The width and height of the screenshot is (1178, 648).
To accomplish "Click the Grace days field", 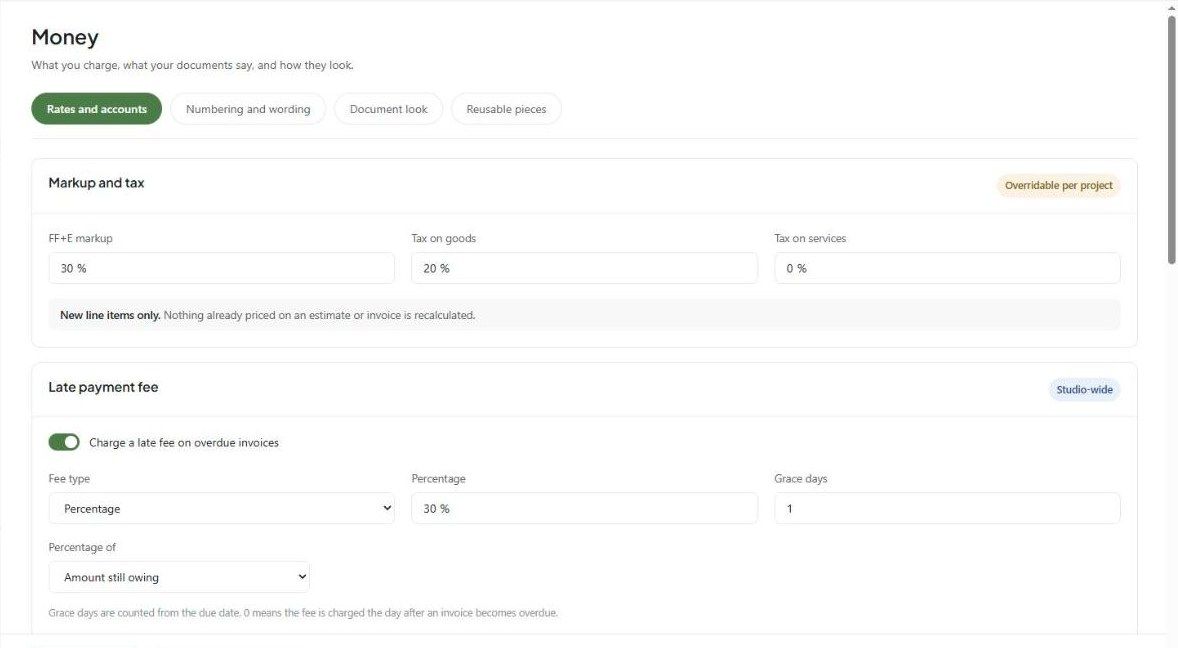I will pos(947,508).
